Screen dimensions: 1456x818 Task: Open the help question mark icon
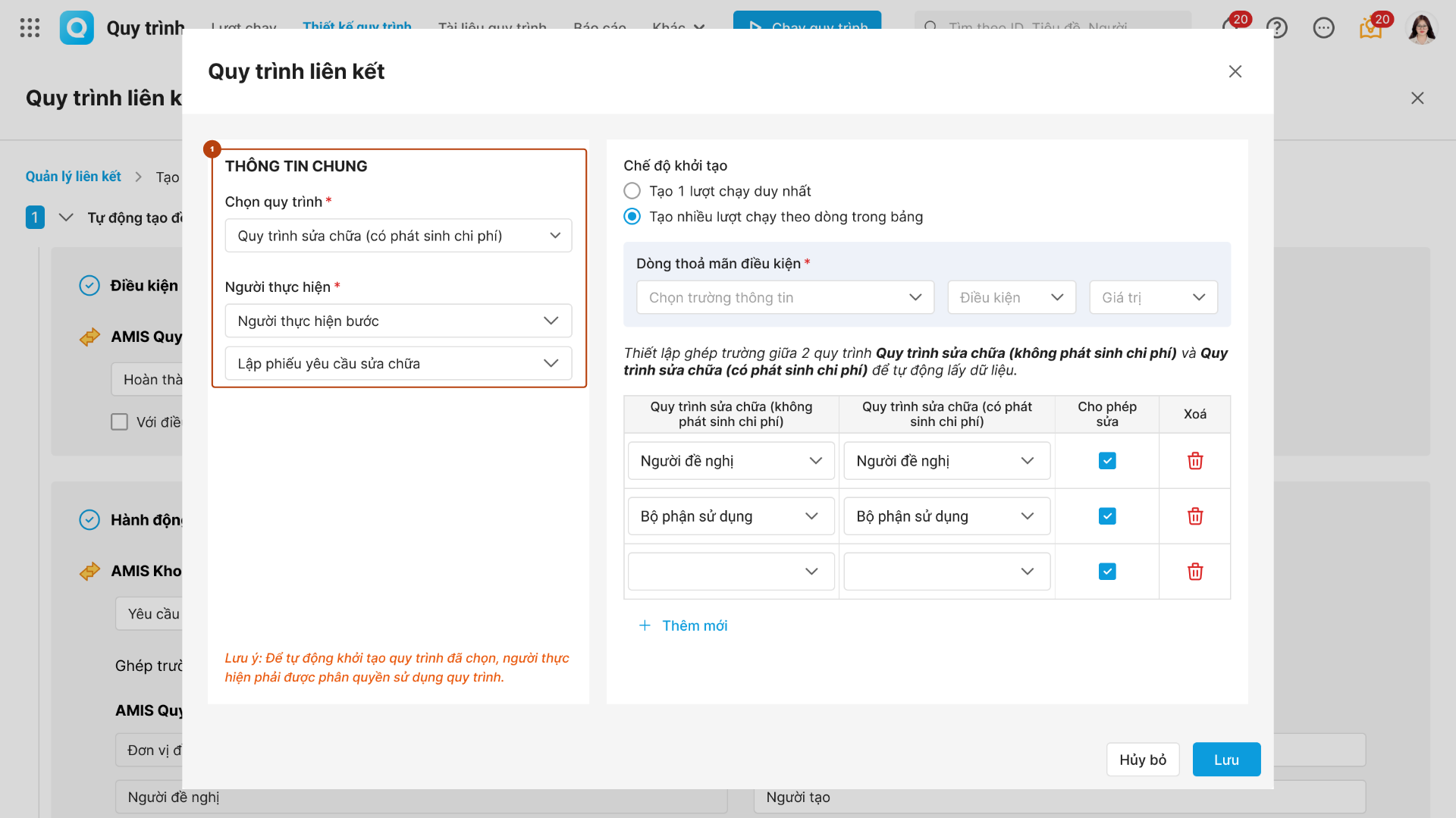1277,28
